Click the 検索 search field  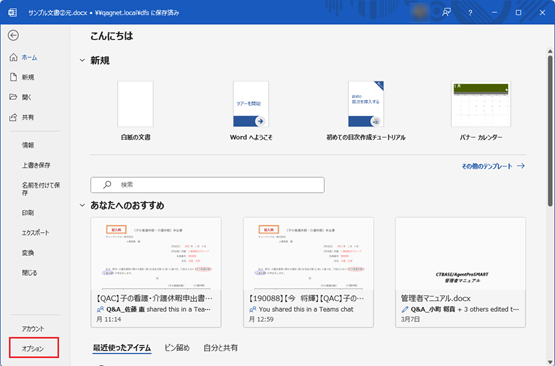[207, 185]
